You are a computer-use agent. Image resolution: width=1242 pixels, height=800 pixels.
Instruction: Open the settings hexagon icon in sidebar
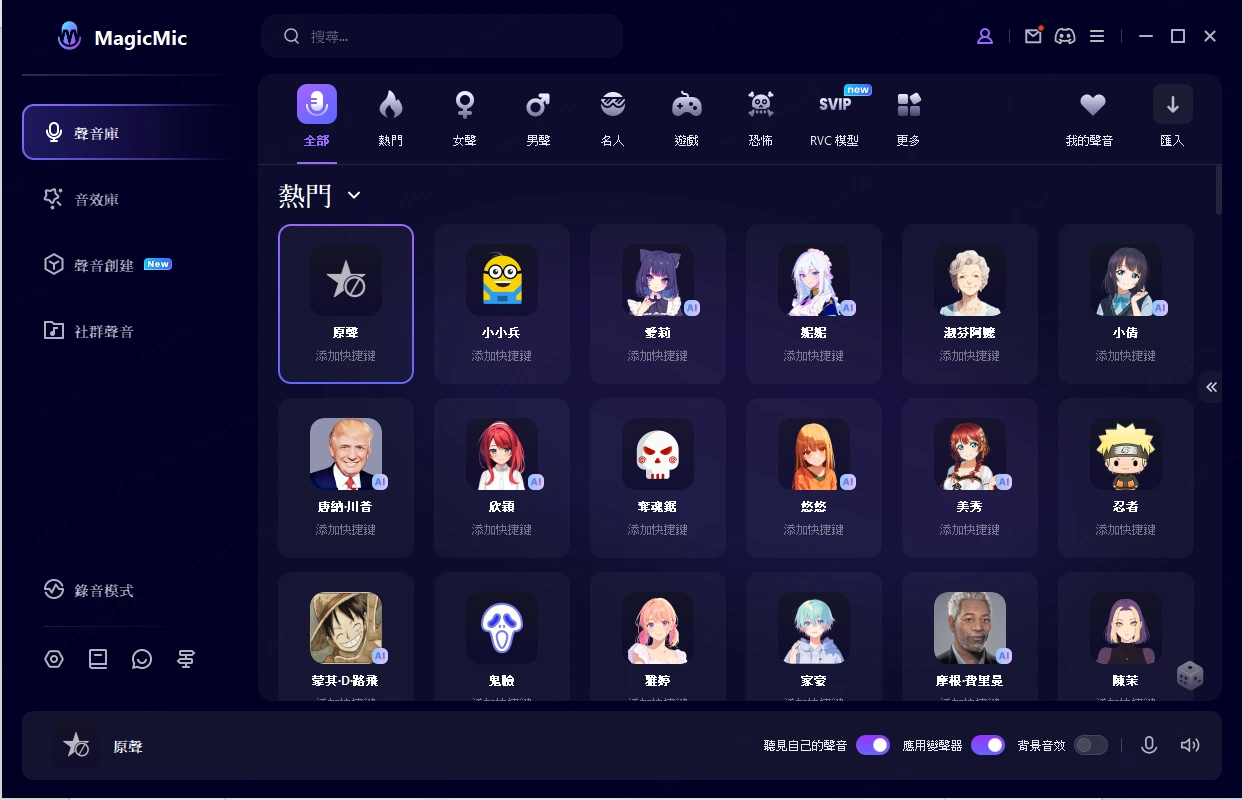[x=54, y=659]
